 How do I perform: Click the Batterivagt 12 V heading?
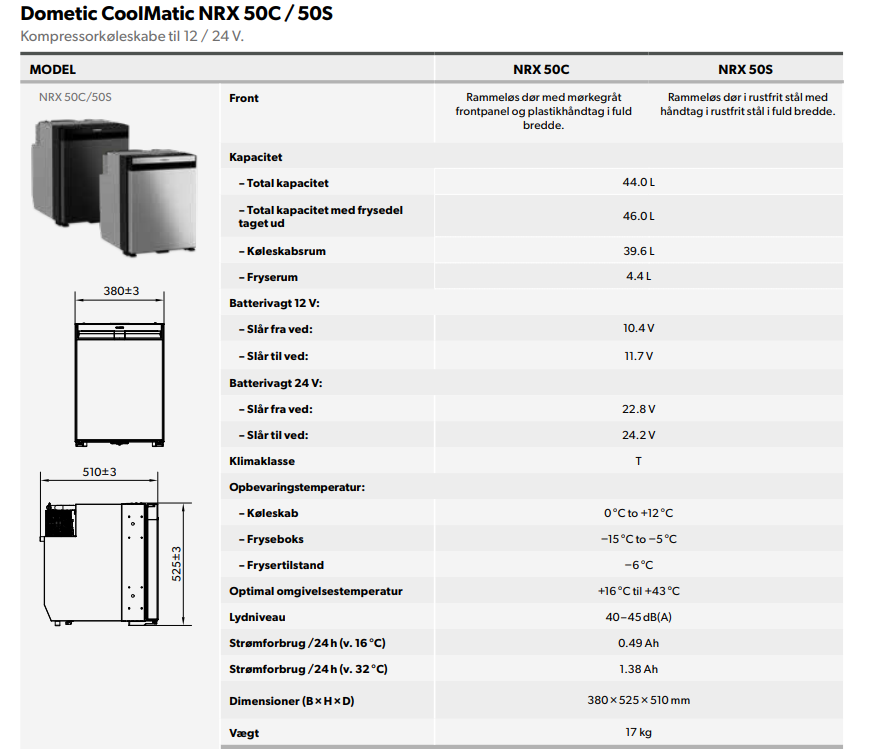coord(274,302)
